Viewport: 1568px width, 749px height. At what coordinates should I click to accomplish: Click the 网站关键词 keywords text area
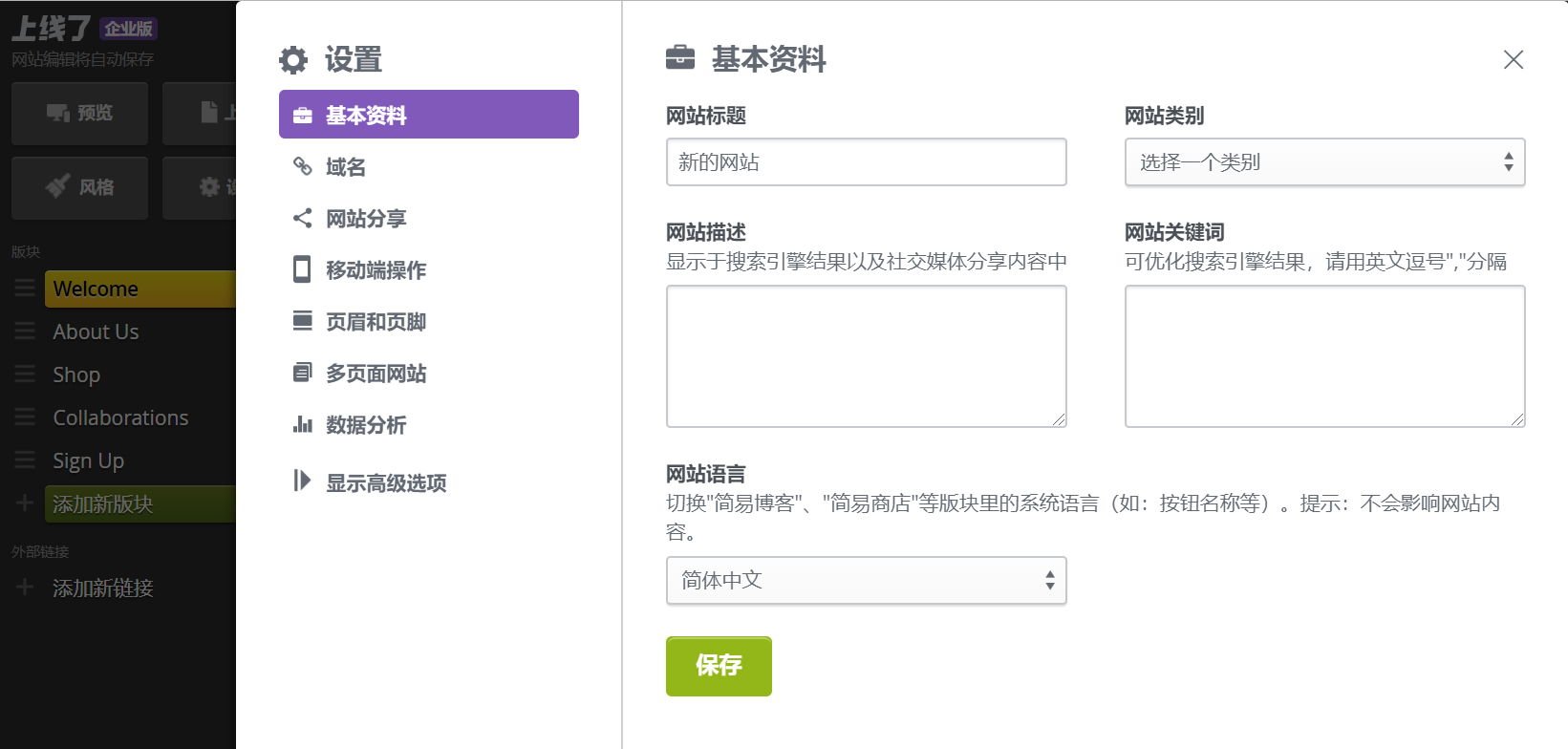tap(1324, 355)
